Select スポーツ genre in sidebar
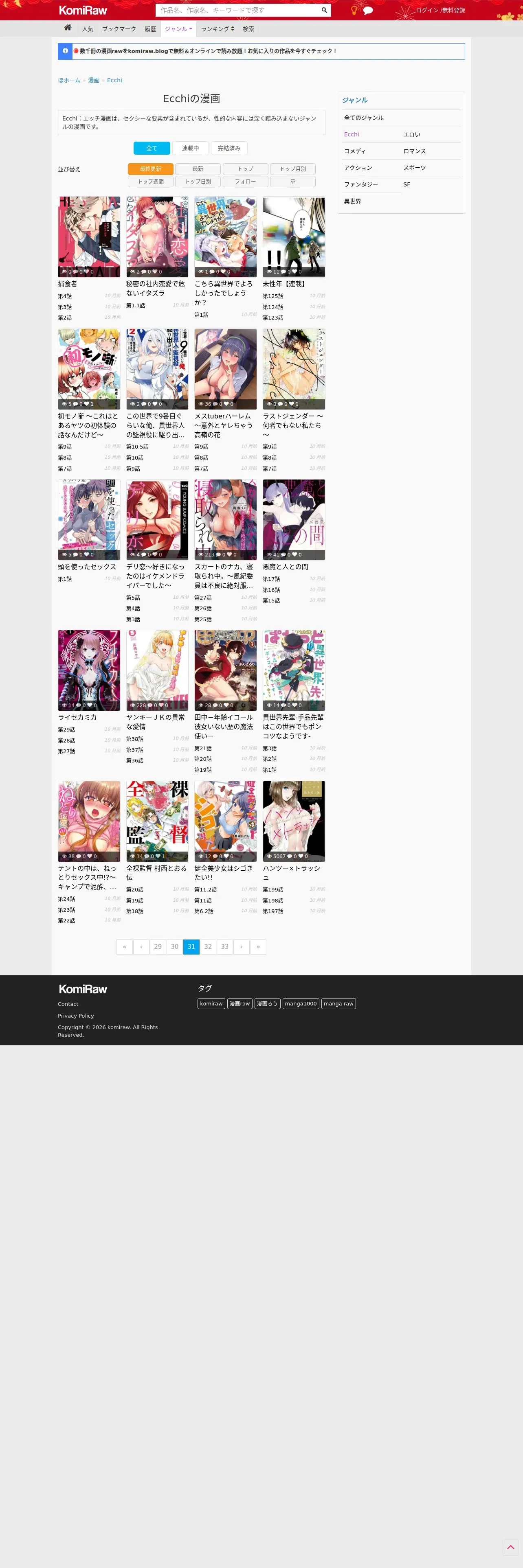Image resolution: width=523 pixels, height=1568 pixels. click(x=415, y=168)
